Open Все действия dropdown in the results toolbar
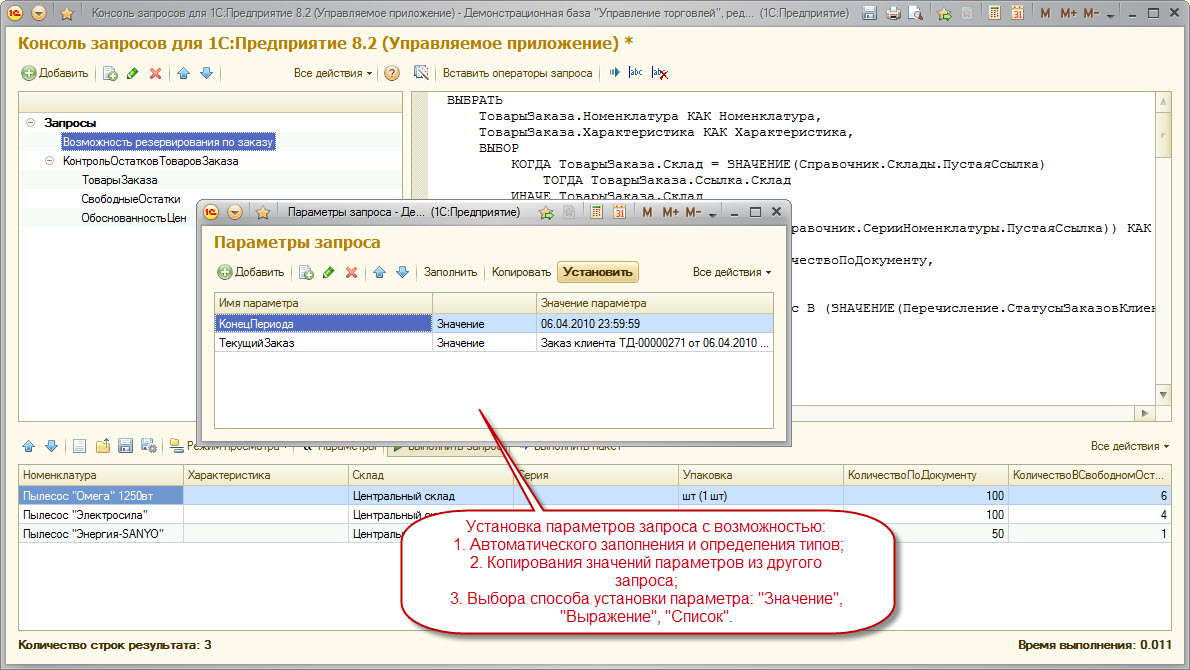The image size is (1190, 670). pyautogui.click(x=1130, y=446)
